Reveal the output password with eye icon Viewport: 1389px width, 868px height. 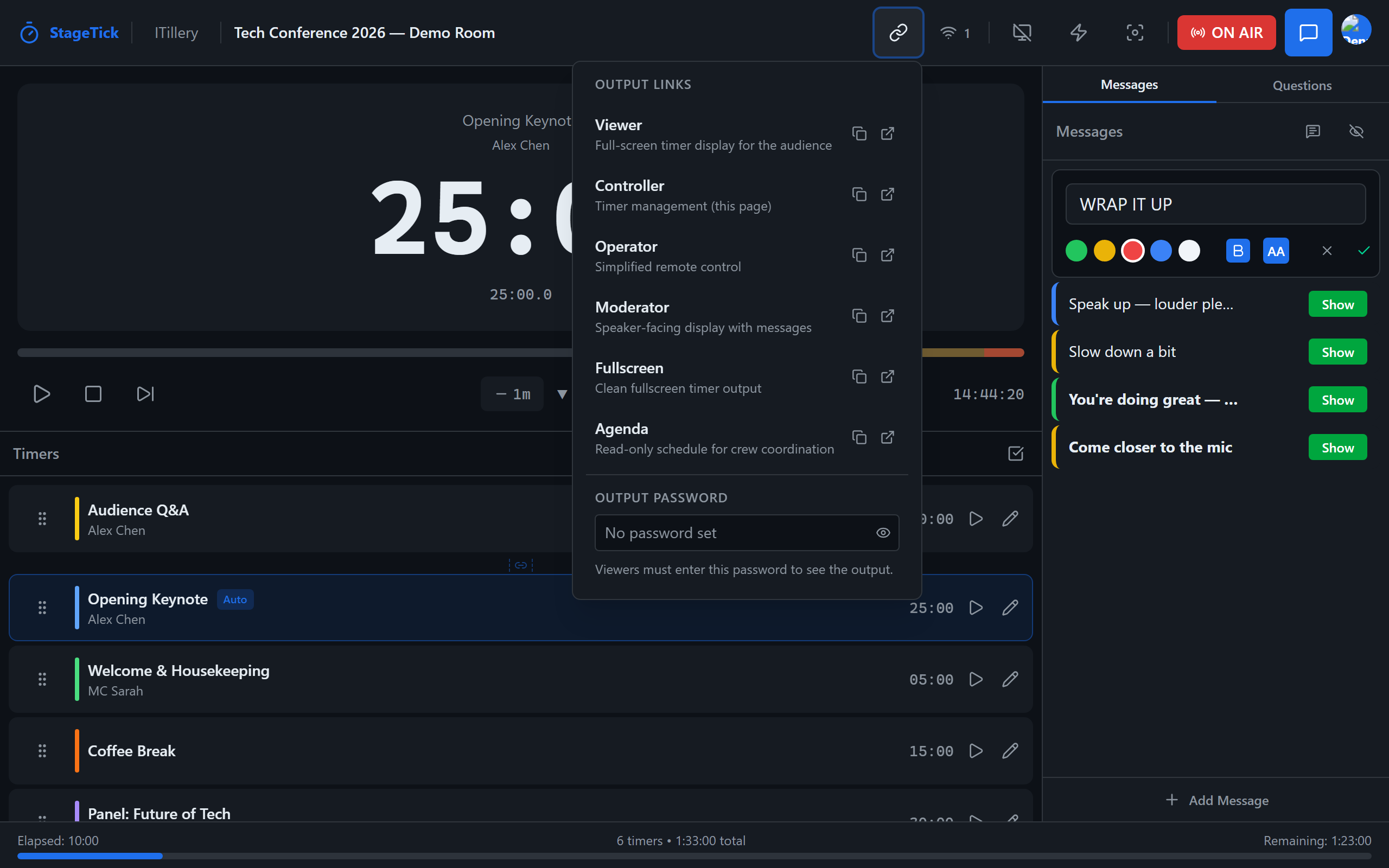(x=883, y=533)
